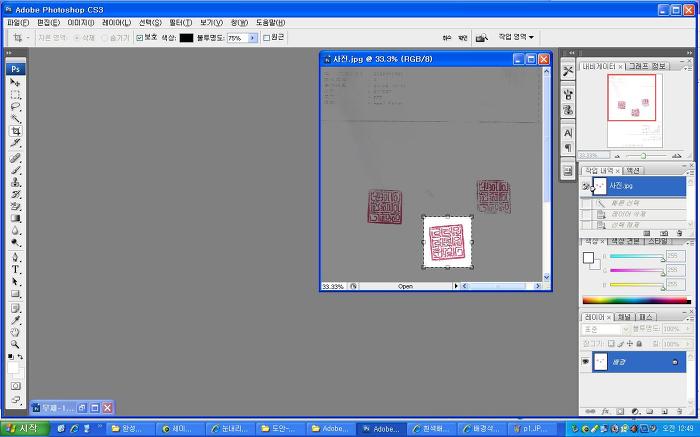Hide the 배경 layer with eye icon
Image resolution: width=700 pixels, height=437 pixels.
click(x=586, y=361)
